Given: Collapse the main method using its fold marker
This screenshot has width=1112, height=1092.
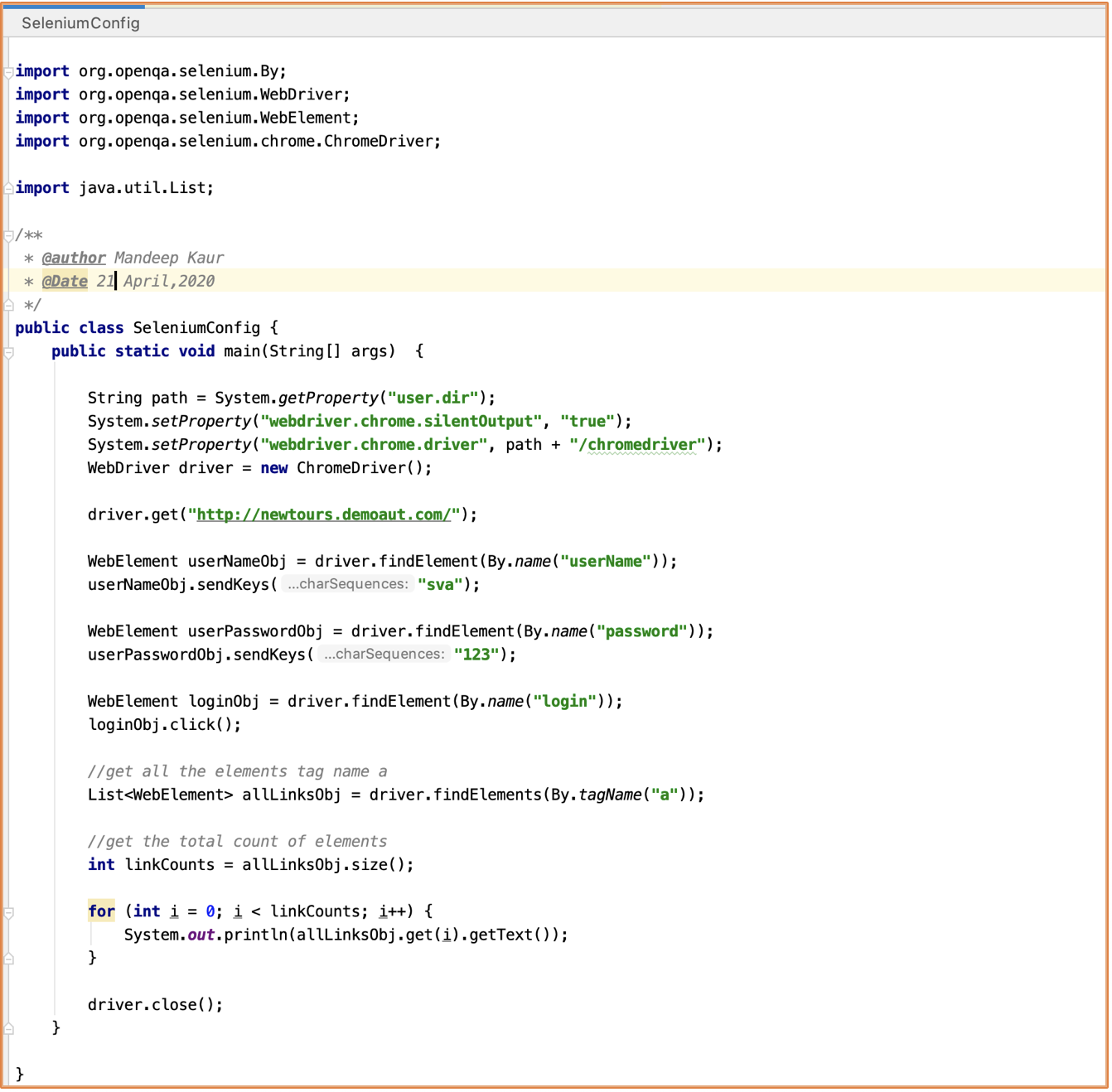Looking at the screenshot, I should [x=8, y=353].
